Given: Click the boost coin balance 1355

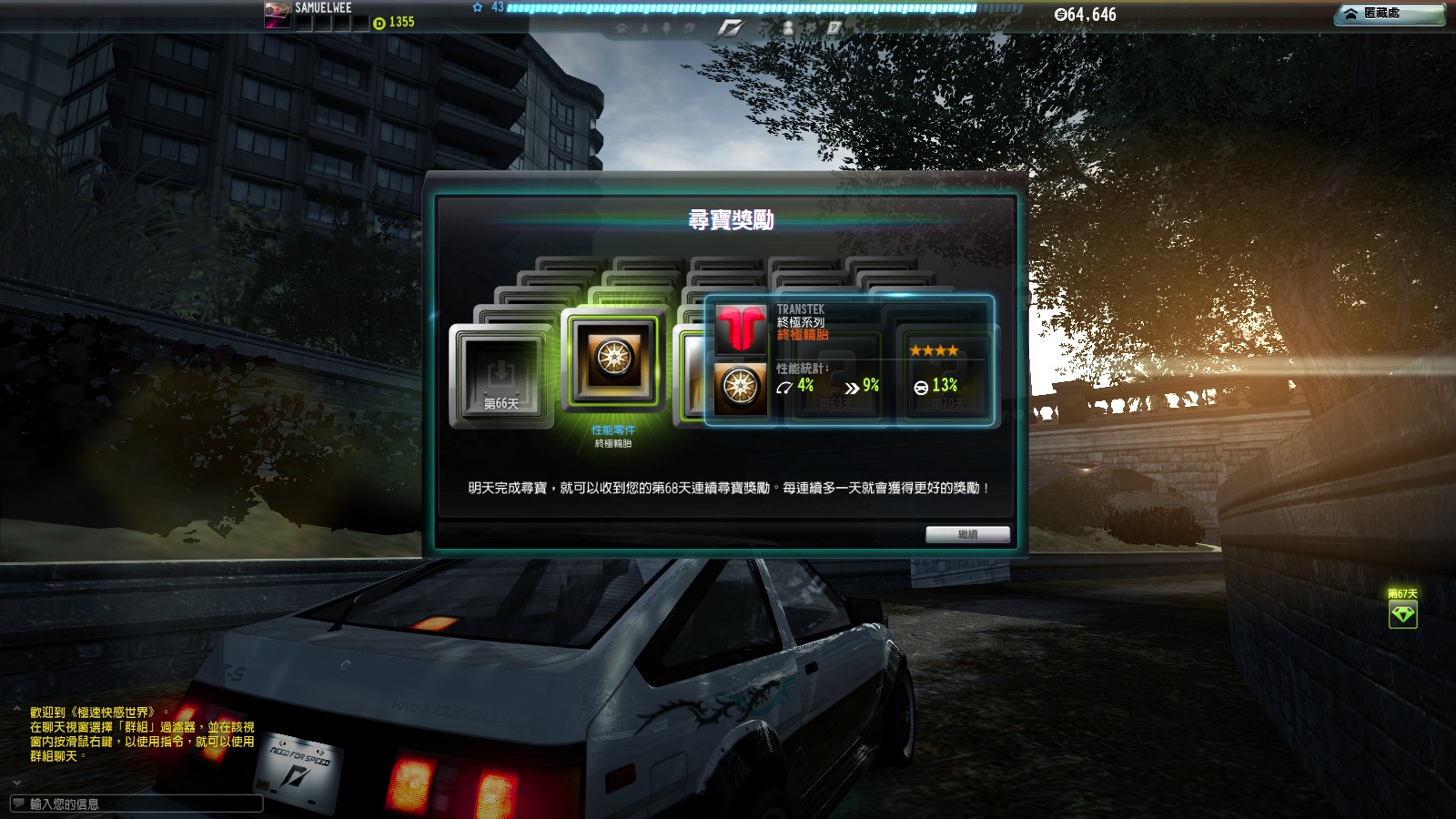Looking at the screenshot, I should point(394,22).
